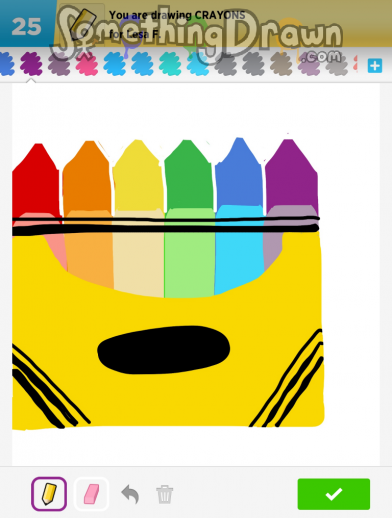Choose the blue swatch directly right of pink

[114, 63]
